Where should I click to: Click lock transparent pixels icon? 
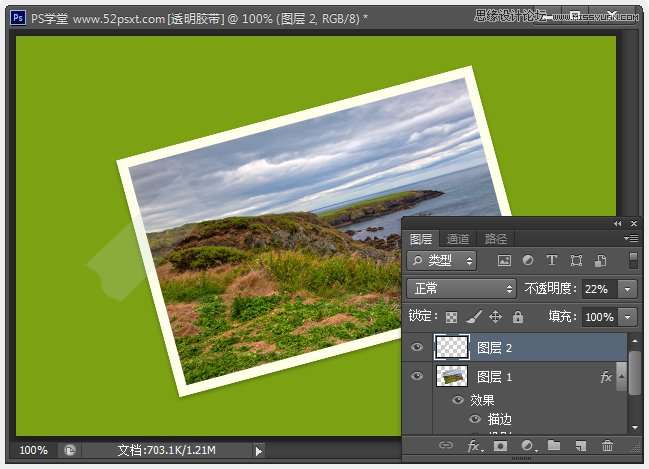coord(452,317)
